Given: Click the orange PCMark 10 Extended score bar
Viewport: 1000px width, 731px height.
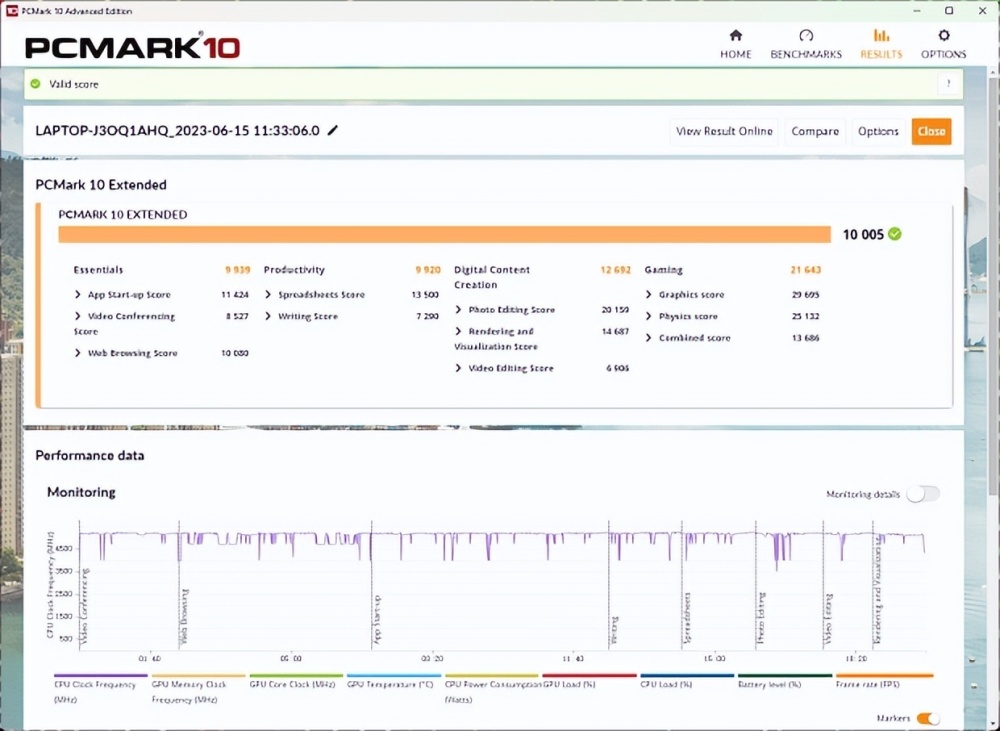Looking at the screenshot, I should (x=445, y=234).
